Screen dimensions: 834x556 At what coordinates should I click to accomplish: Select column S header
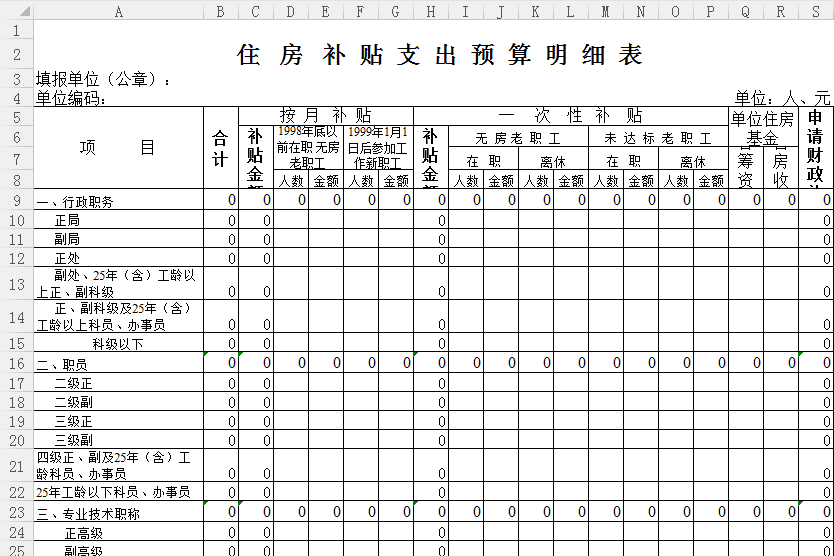816,12
